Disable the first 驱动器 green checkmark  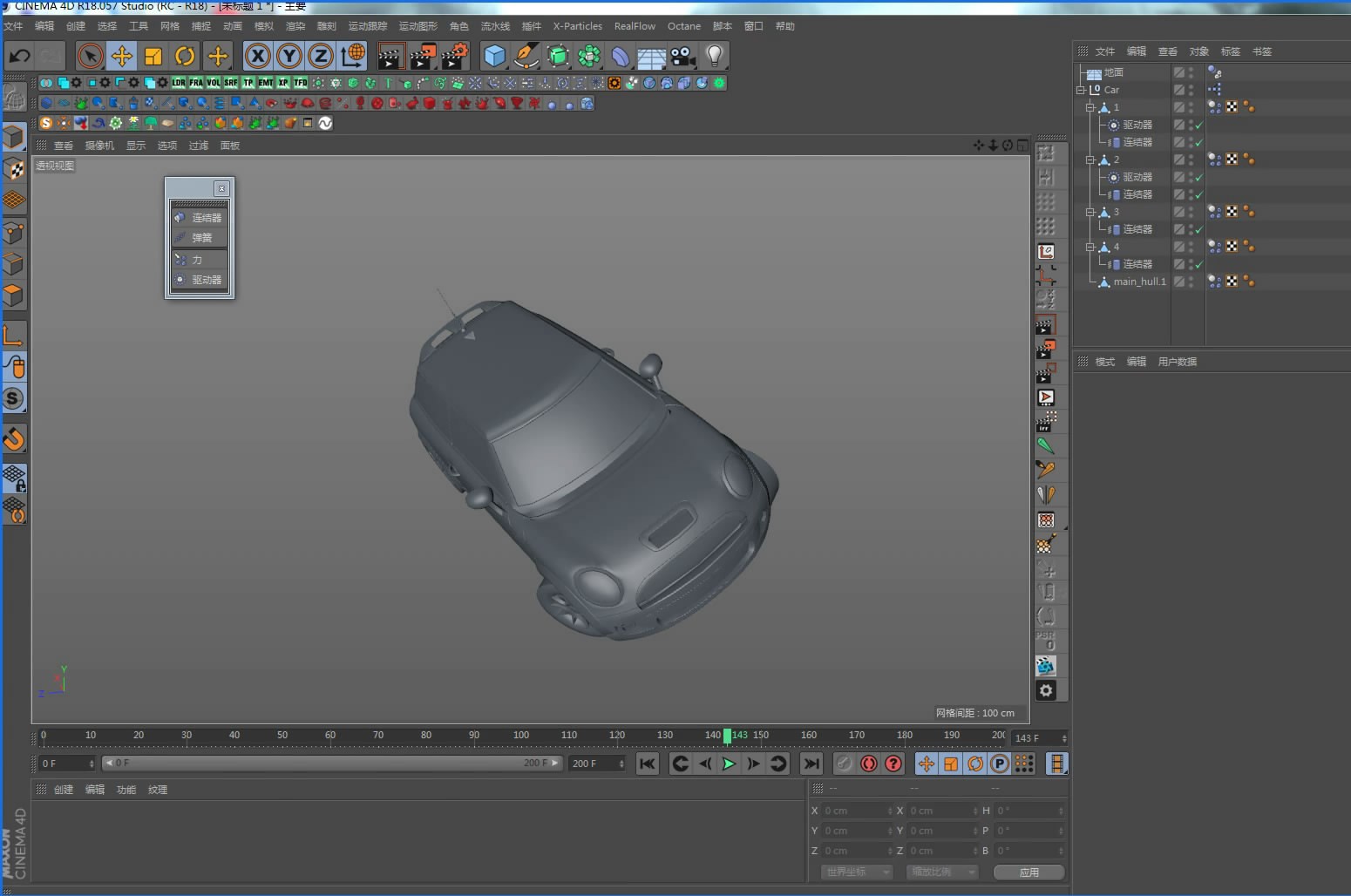coord(1199,125)
